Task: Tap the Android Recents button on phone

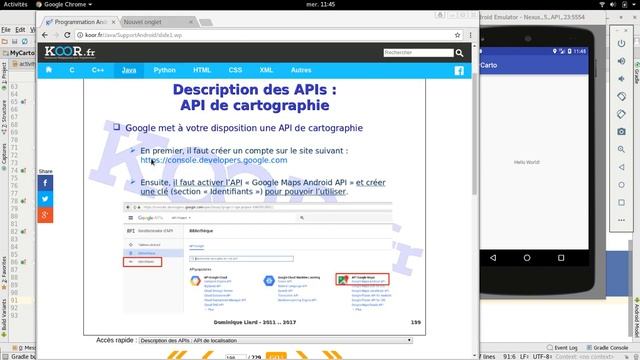Action: [561, 258]
